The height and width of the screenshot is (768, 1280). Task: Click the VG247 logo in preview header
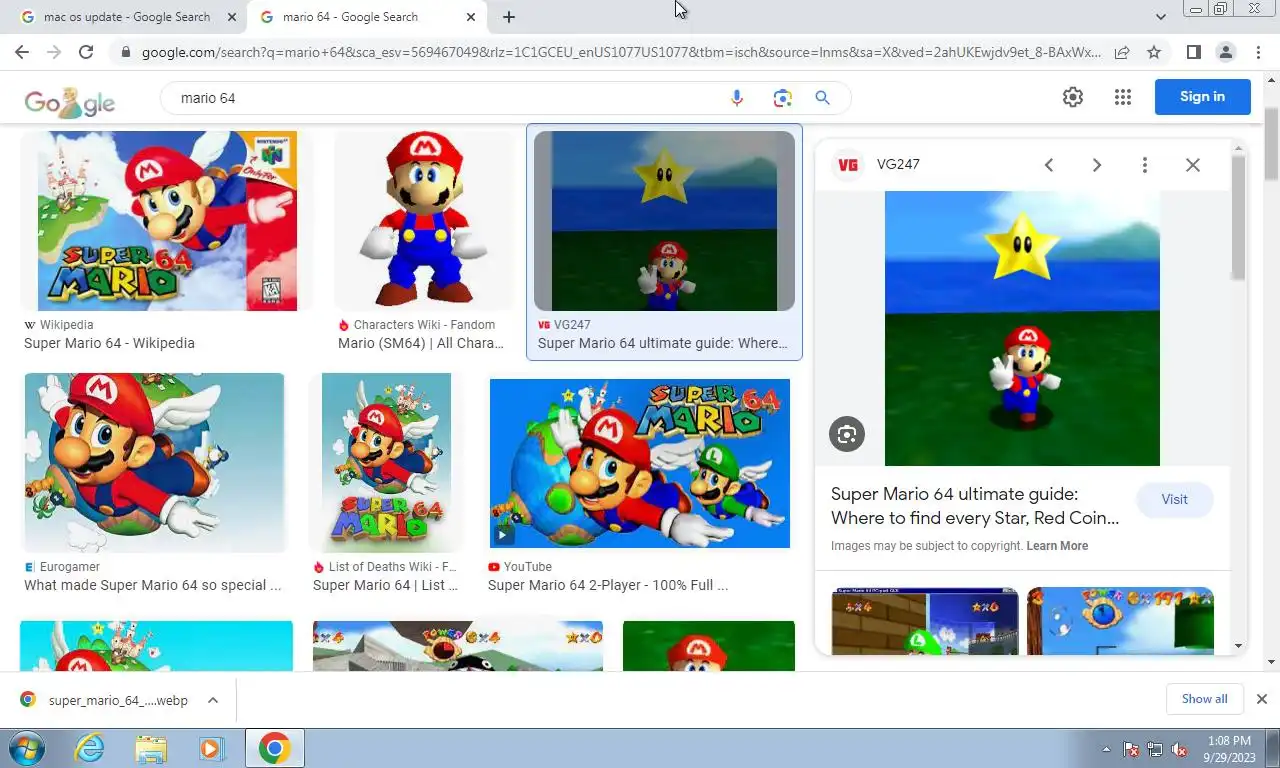click(x=849, y=164)
